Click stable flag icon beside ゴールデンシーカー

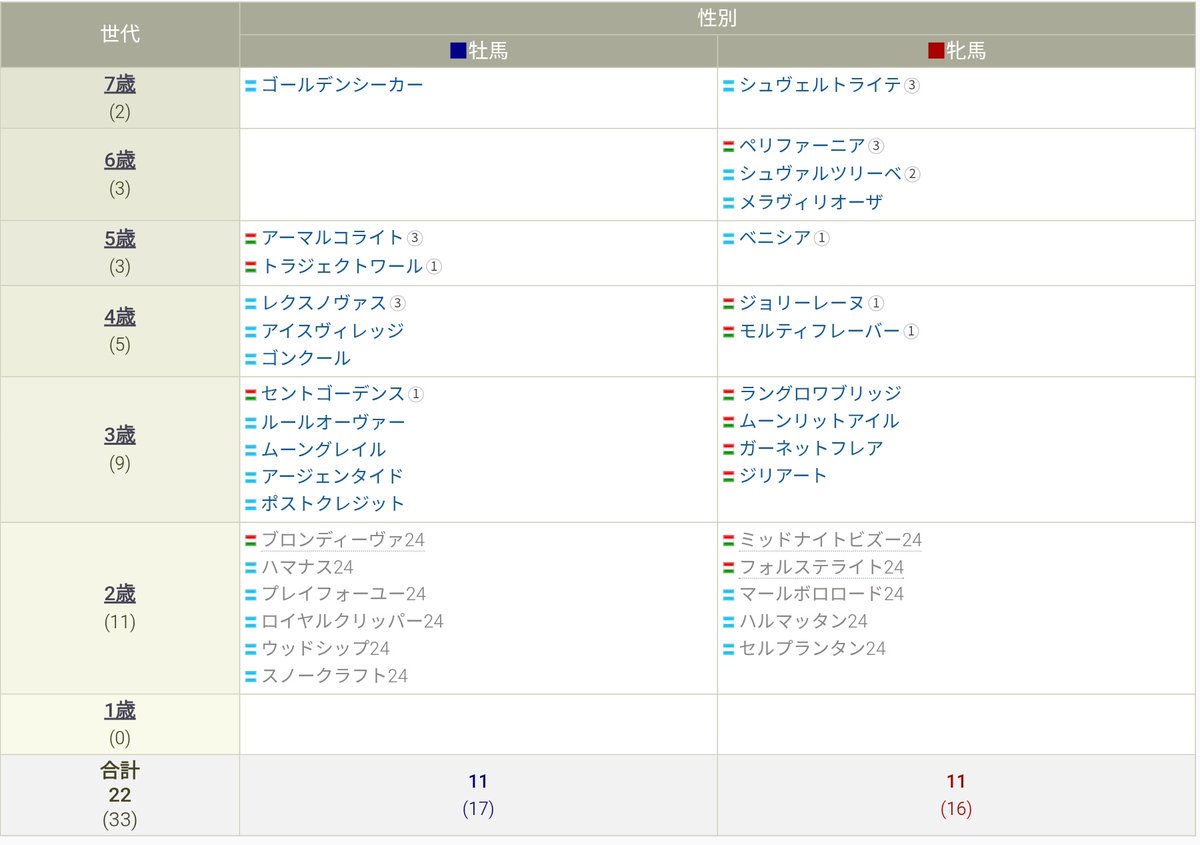[251, 86]
